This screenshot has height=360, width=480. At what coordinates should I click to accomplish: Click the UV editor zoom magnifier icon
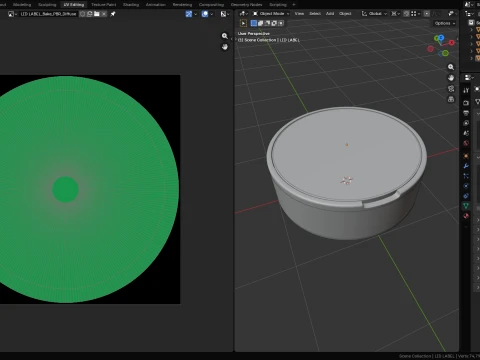tap(225, 36)
